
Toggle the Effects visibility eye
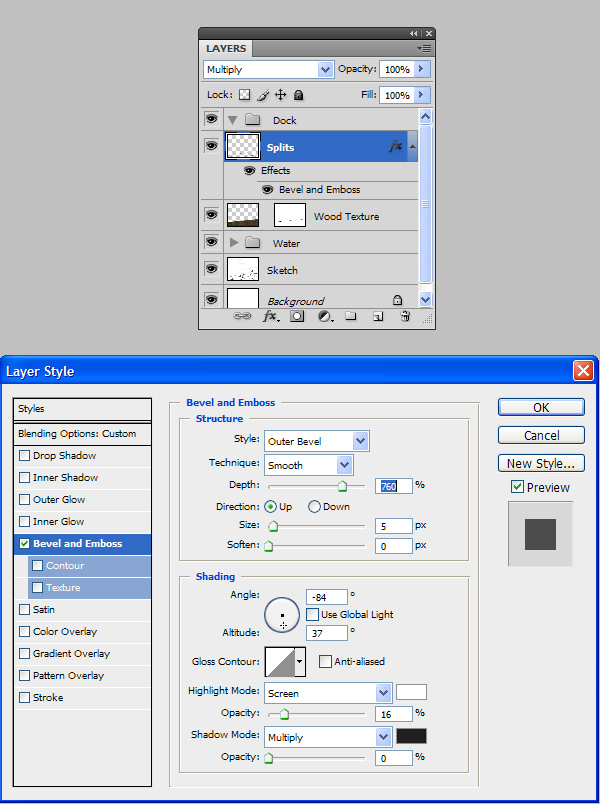pyautogui.click(x=249, y=170)
